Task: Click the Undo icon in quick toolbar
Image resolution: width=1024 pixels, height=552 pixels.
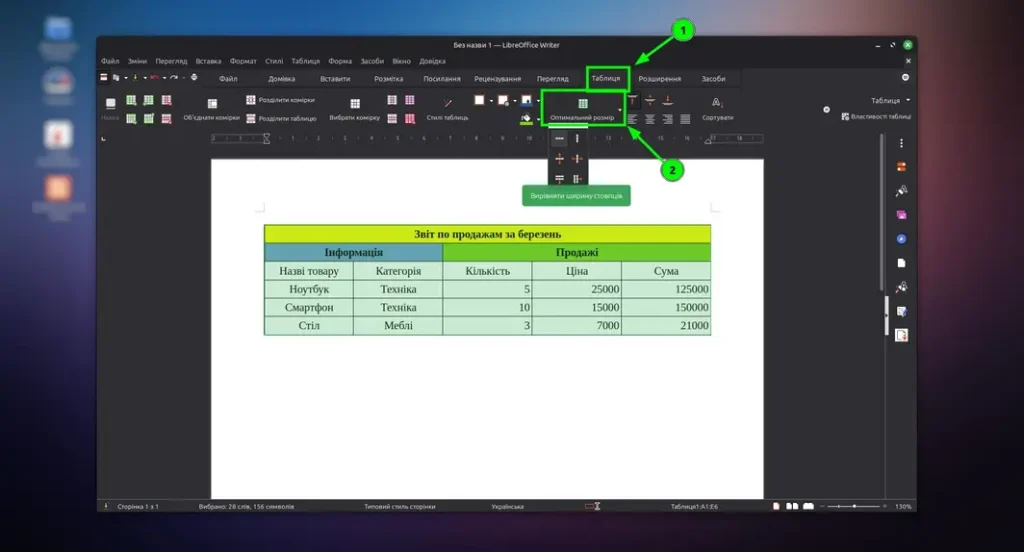Action: click(x=155, y=77)
